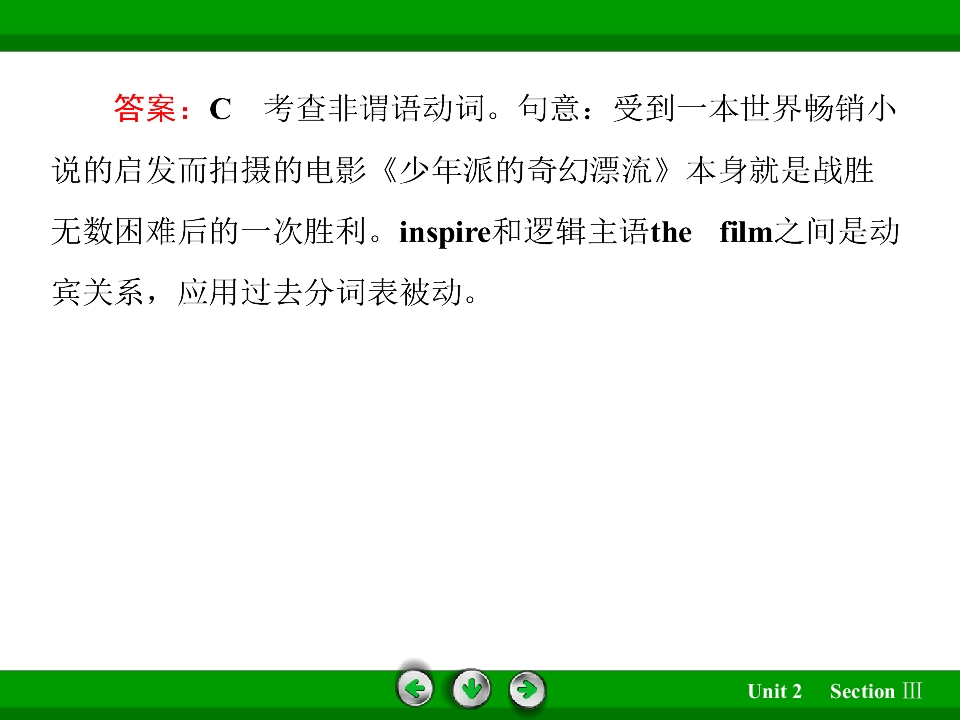
Task: Go to previous slide with left arrow
Action: 416,689
